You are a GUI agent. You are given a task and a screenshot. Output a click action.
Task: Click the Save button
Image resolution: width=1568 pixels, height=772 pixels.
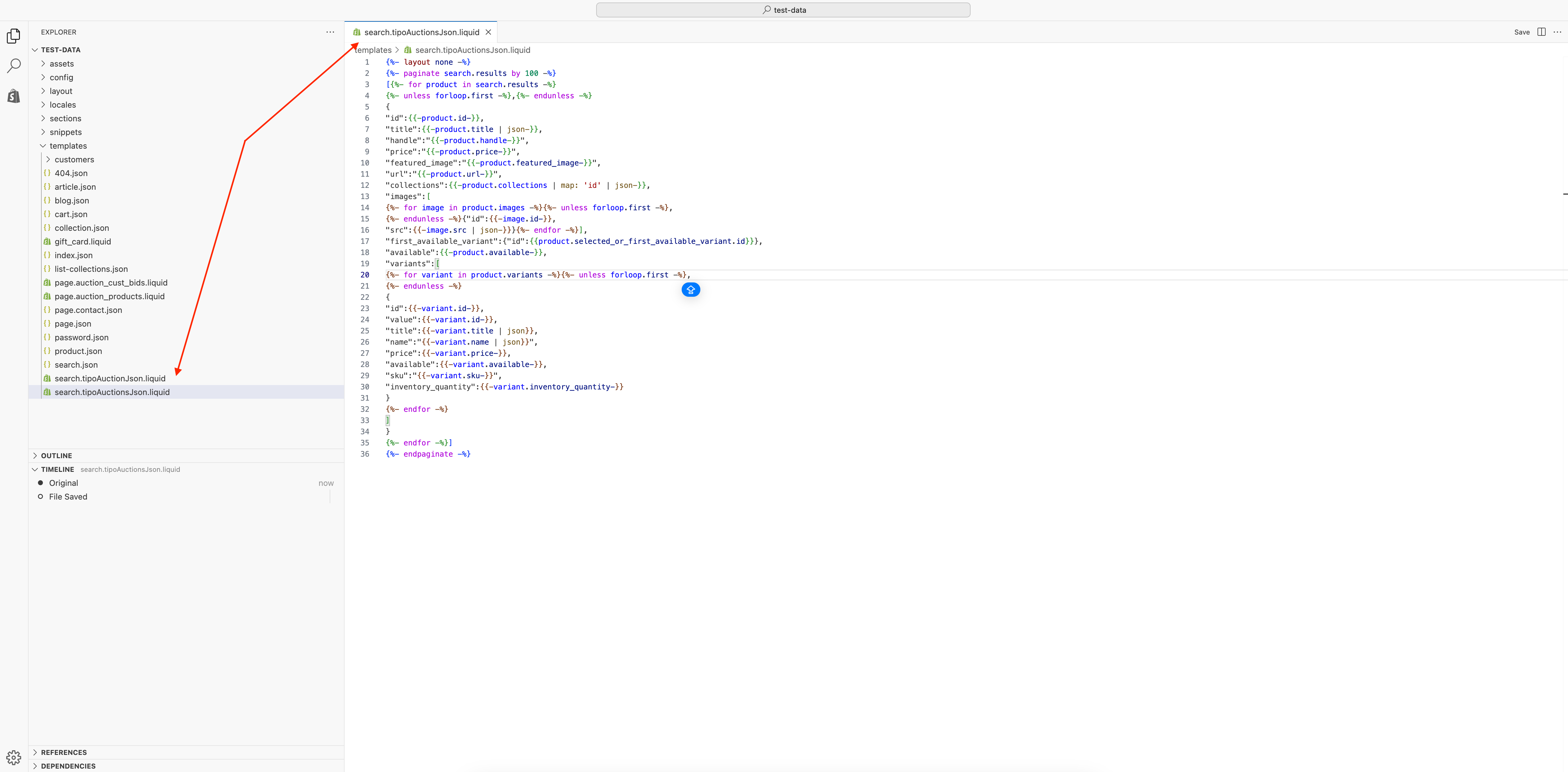pos(1521,32)
